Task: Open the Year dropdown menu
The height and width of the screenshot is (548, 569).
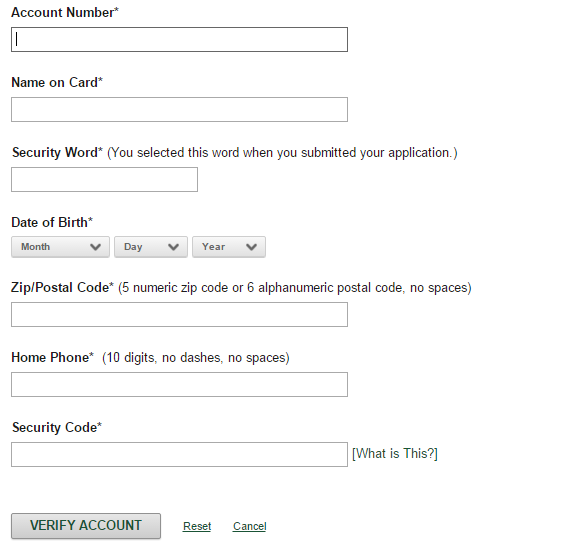Action: [x=229, y=247]
